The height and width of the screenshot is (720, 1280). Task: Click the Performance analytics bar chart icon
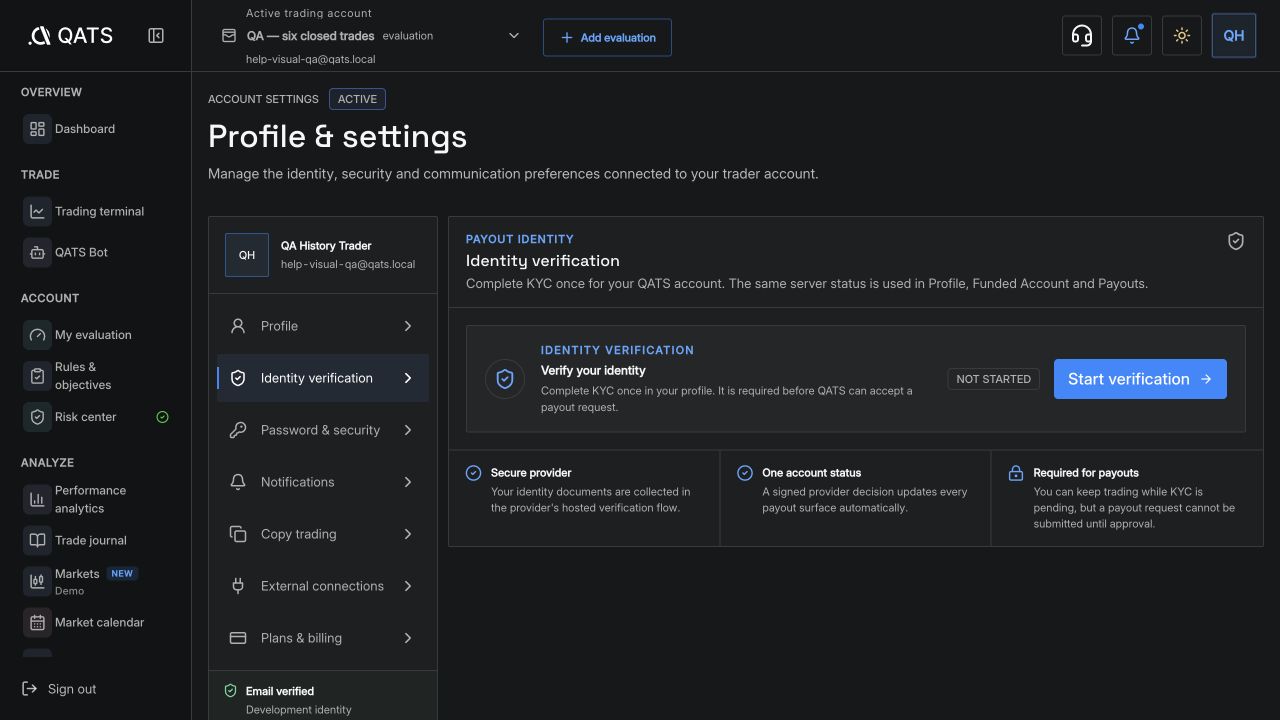(37, 499)
